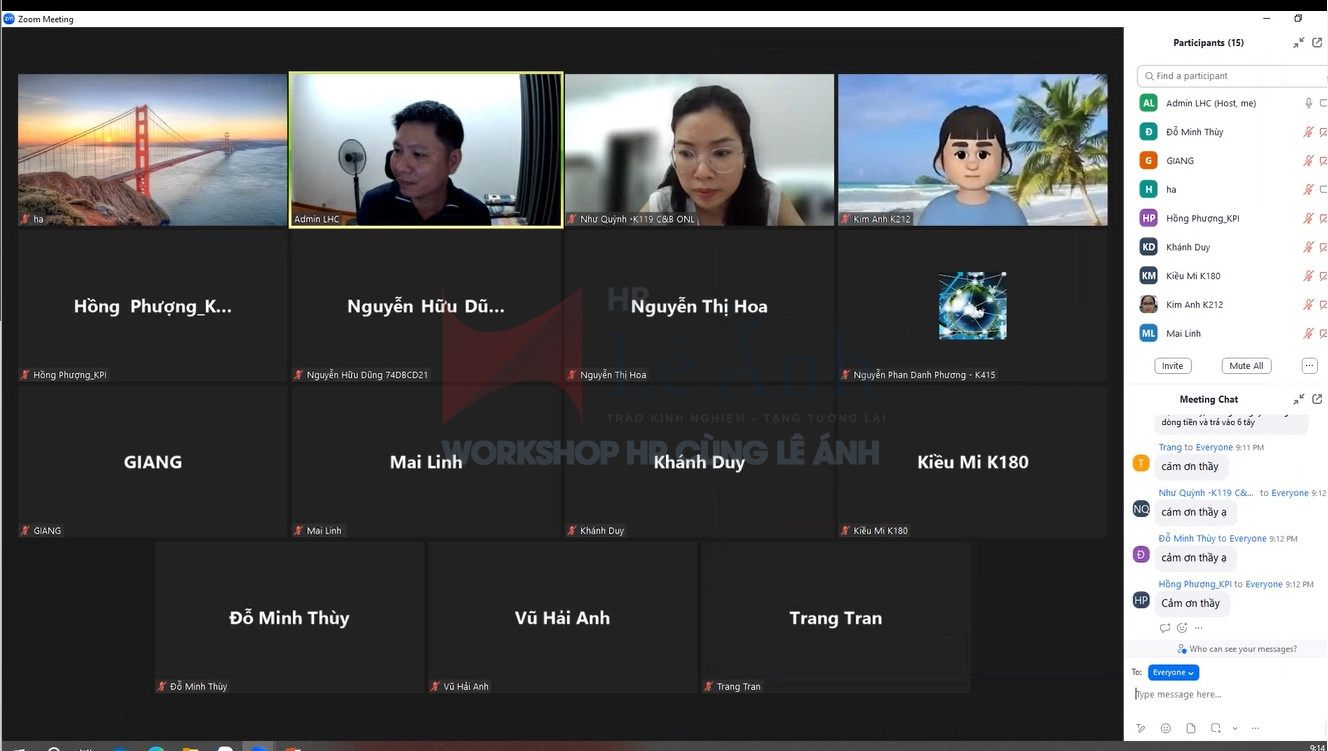Click the file attachment icon in chat

[1190, 728]
